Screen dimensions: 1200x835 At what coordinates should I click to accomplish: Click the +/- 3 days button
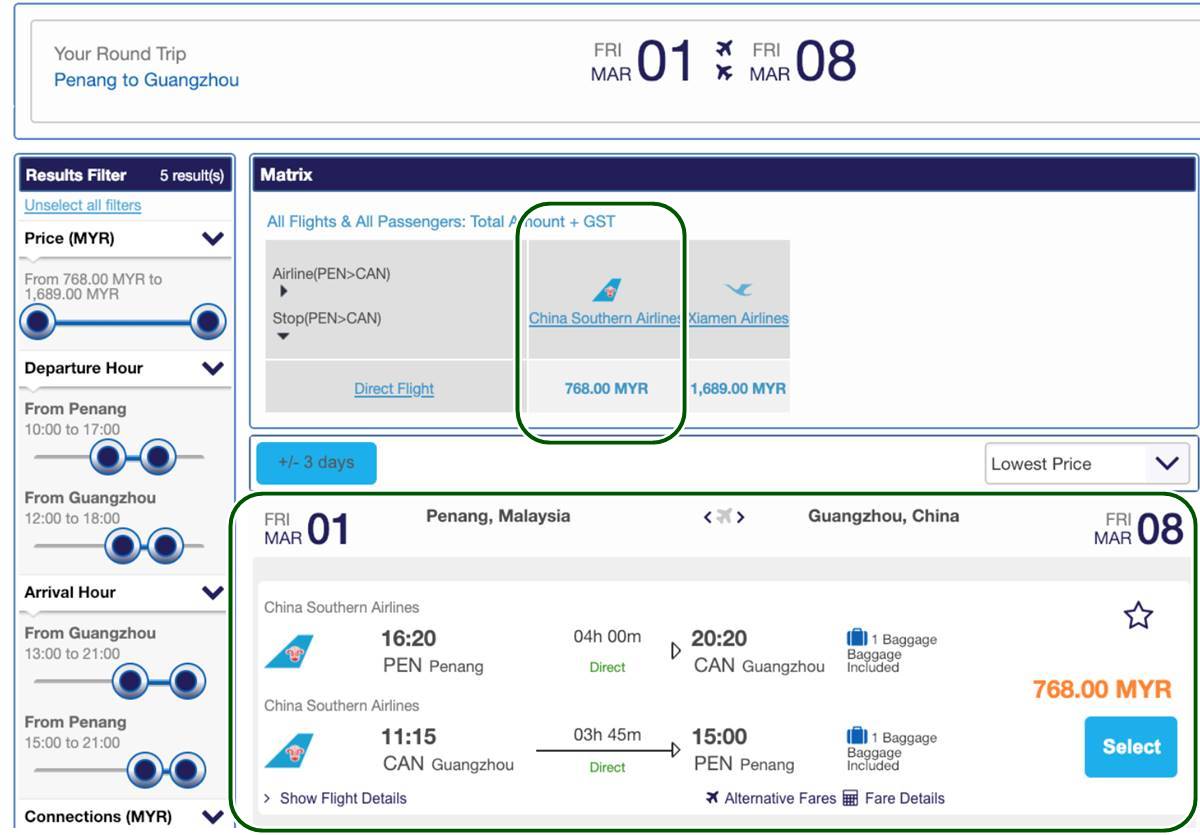[316, 463]
